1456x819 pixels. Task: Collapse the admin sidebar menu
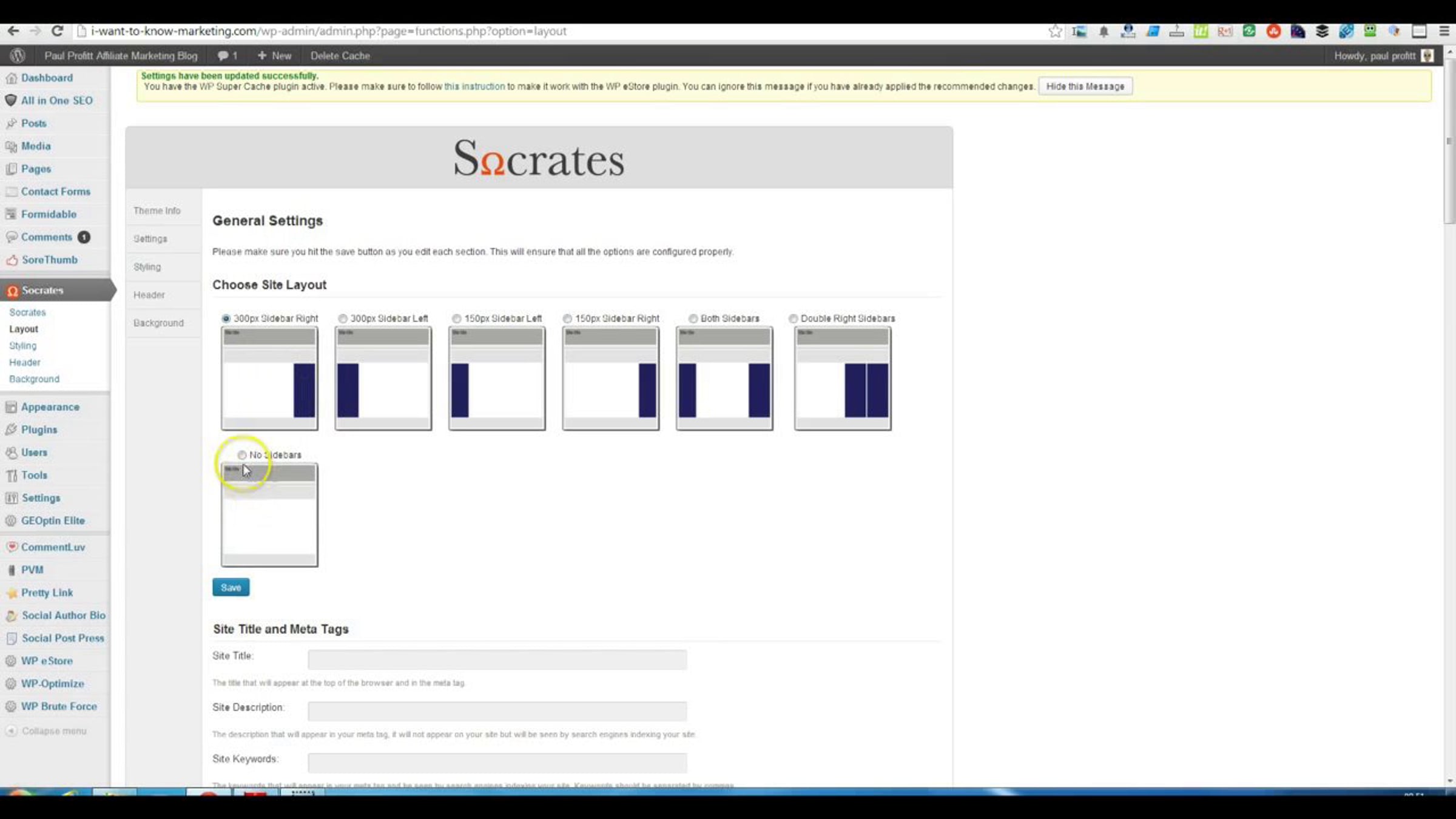(53, 731)
